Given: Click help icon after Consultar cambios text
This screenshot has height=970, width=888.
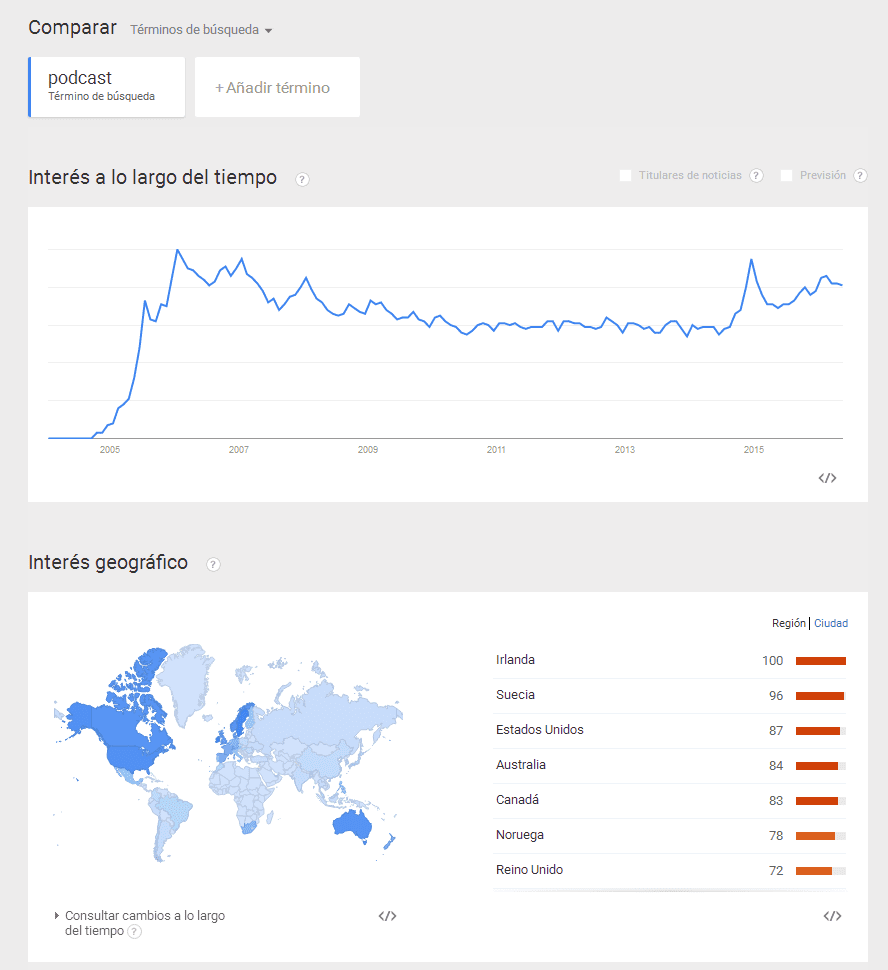Looking at the screenshot, I should pyautogui.click(x=134, y=932).
